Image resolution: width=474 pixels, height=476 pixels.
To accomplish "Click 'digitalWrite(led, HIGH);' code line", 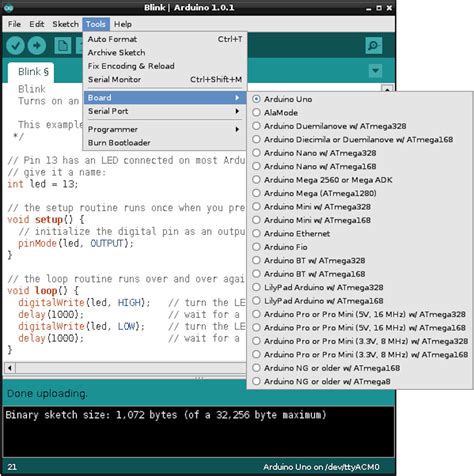I will click(x=84, y=303).
